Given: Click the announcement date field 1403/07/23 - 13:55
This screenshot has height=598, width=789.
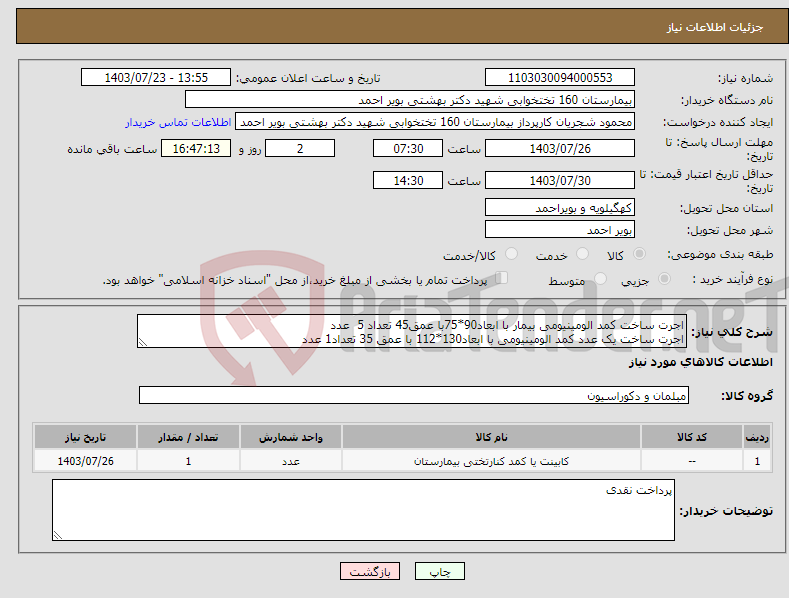Looking at the screenshot, I should tap(156, 78).
